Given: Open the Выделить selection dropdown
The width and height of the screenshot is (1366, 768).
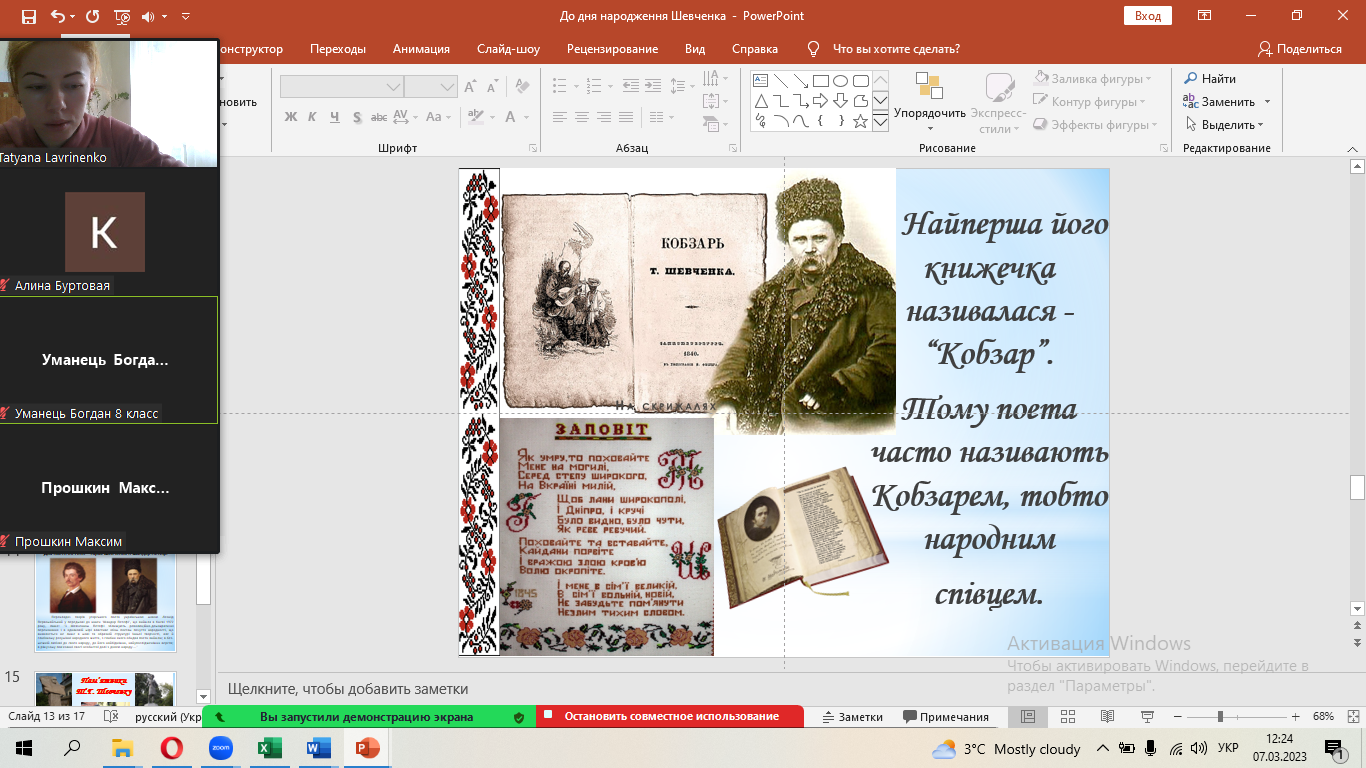Looking at the screenshot, I should tap(1225, 125).
